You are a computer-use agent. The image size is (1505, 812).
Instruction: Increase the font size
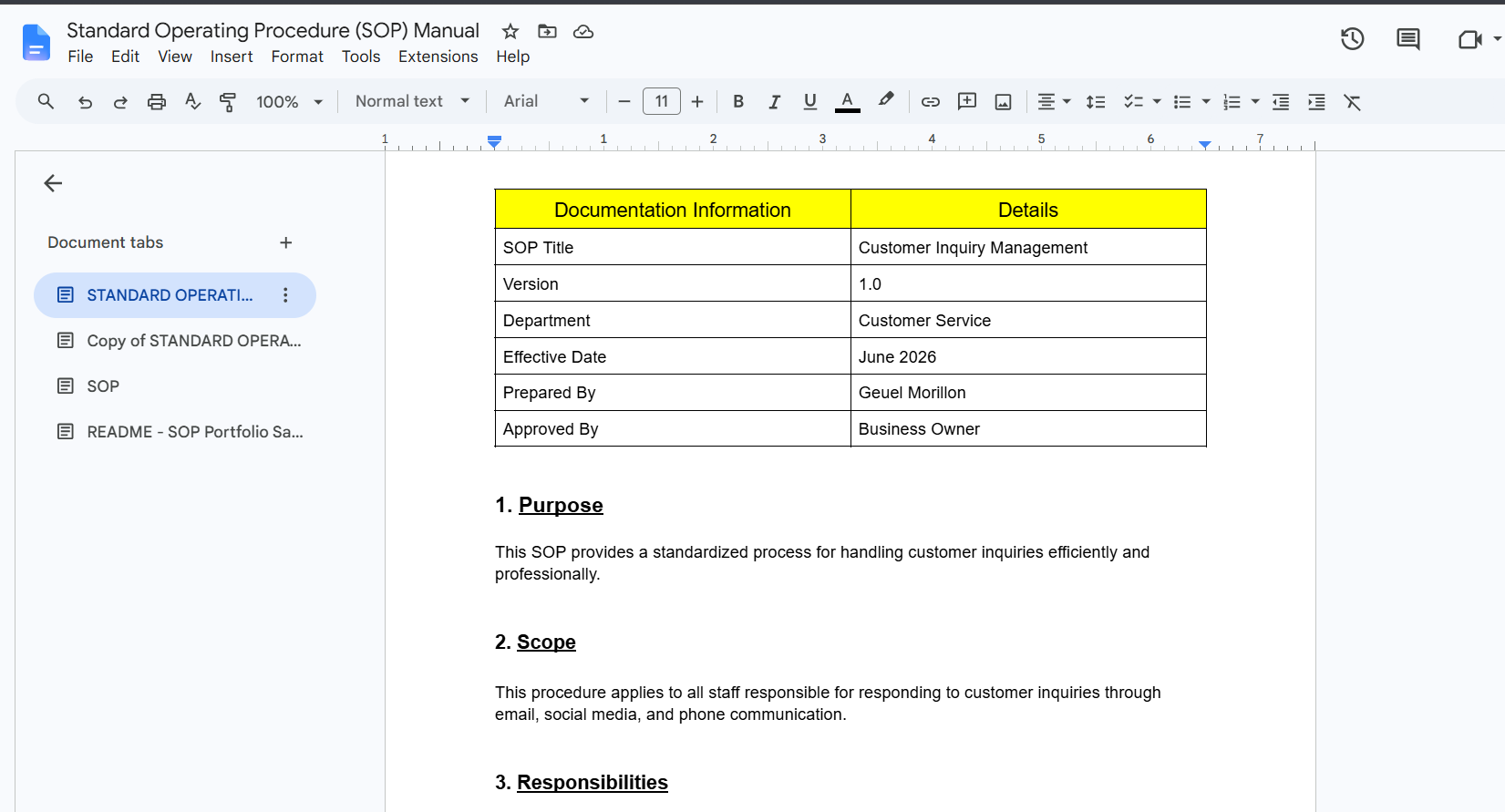coord(697,102)
